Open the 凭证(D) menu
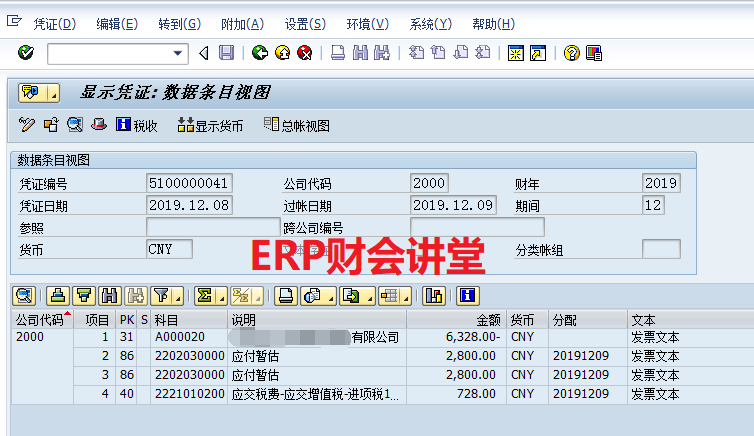 click(54, 24)
